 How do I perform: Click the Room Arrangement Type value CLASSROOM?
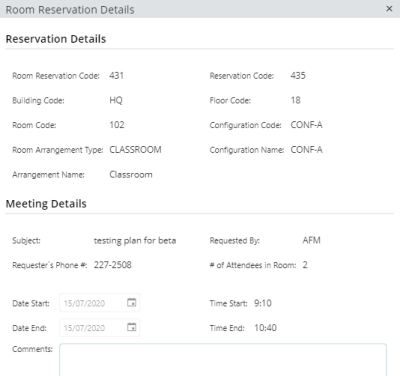point(135,150)
